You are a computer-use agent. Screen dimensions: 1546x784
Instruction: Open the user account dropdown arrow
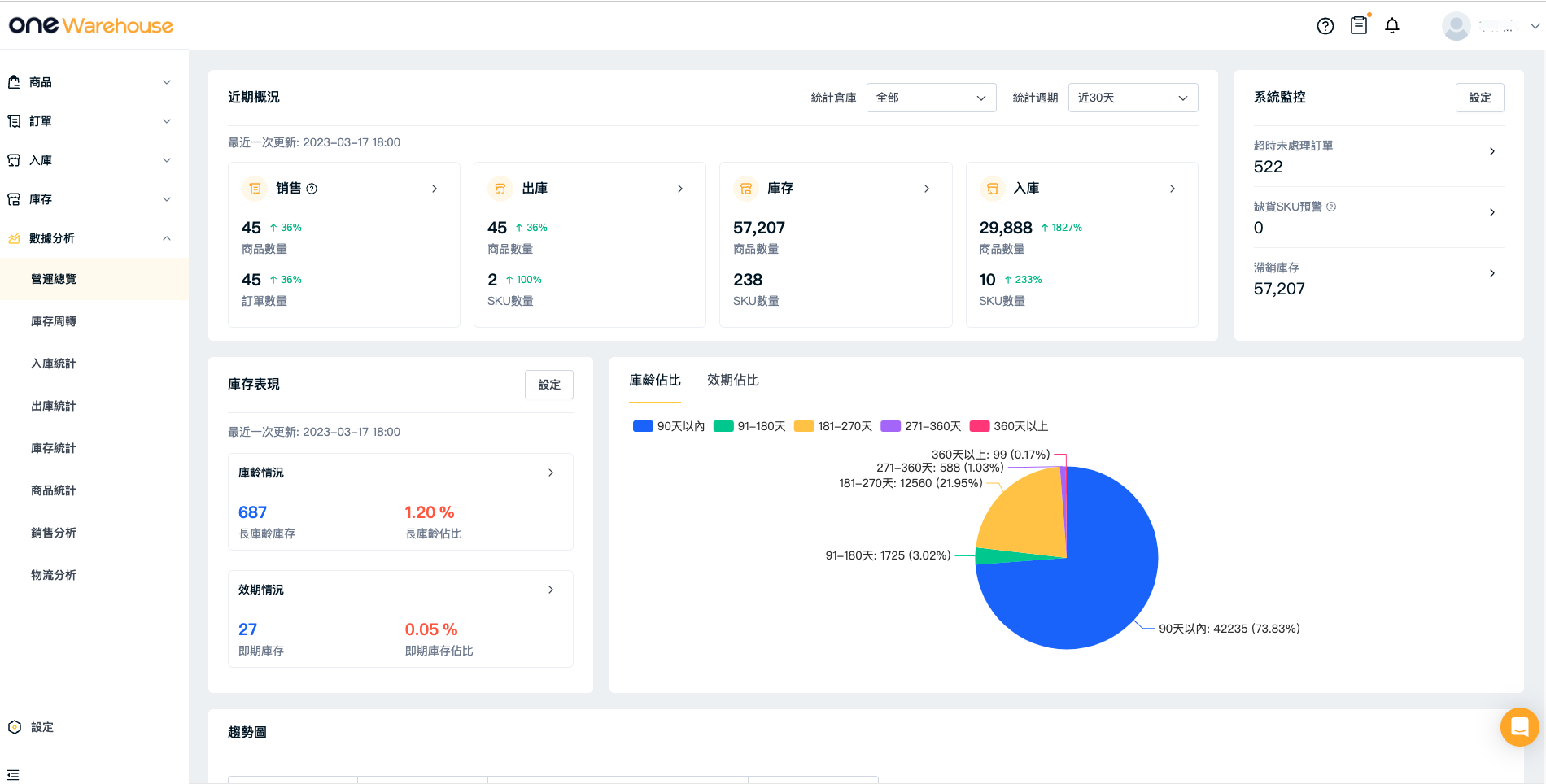(x=1535, y=26)
